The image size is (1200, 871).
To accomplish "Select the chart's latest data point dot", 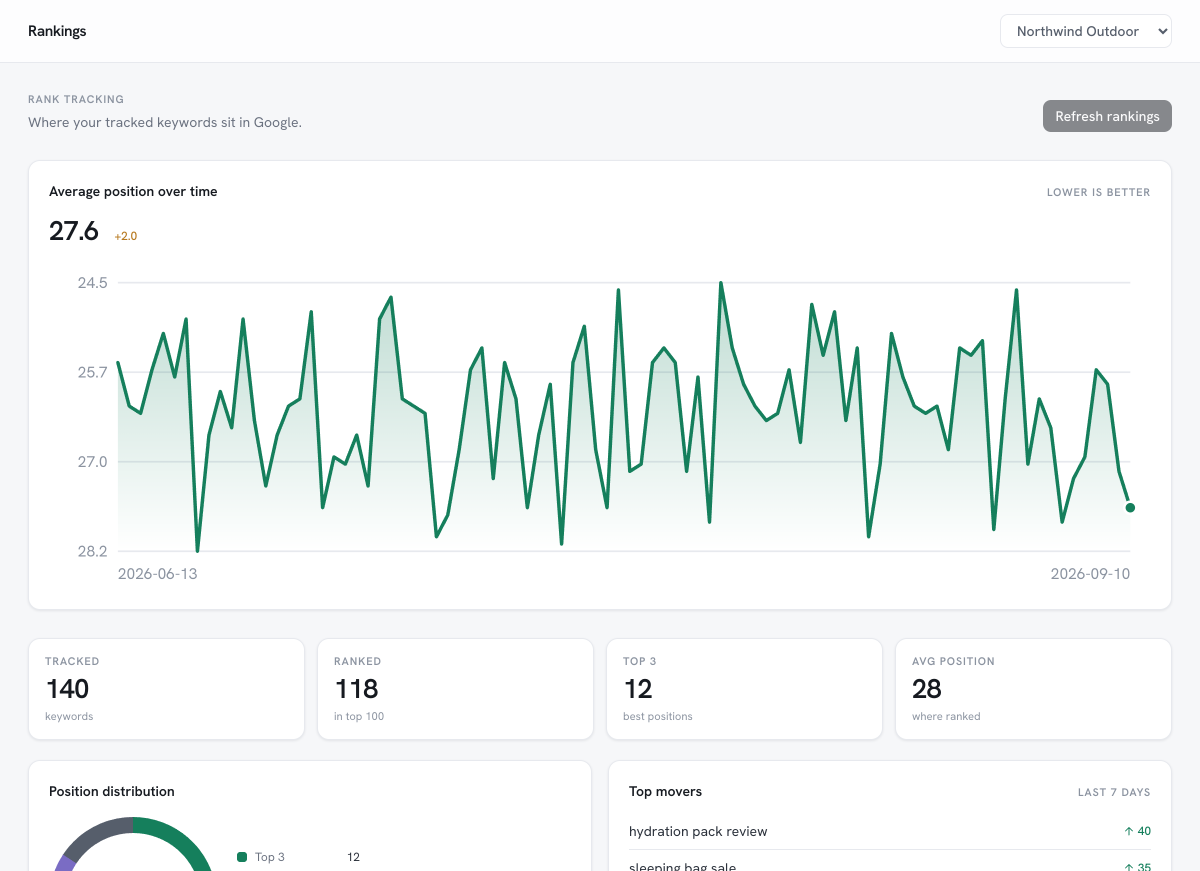I will (1130, 508).
